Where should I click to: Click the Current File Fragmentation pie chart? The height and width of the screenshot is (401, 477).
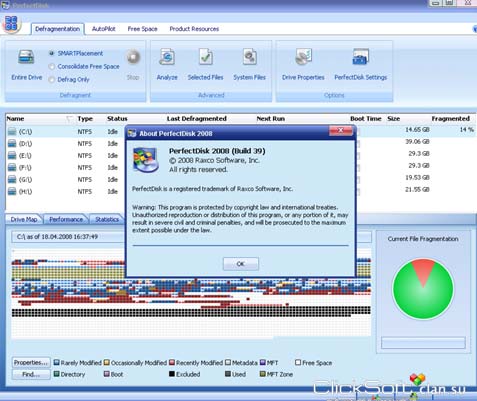coord(423,289)
